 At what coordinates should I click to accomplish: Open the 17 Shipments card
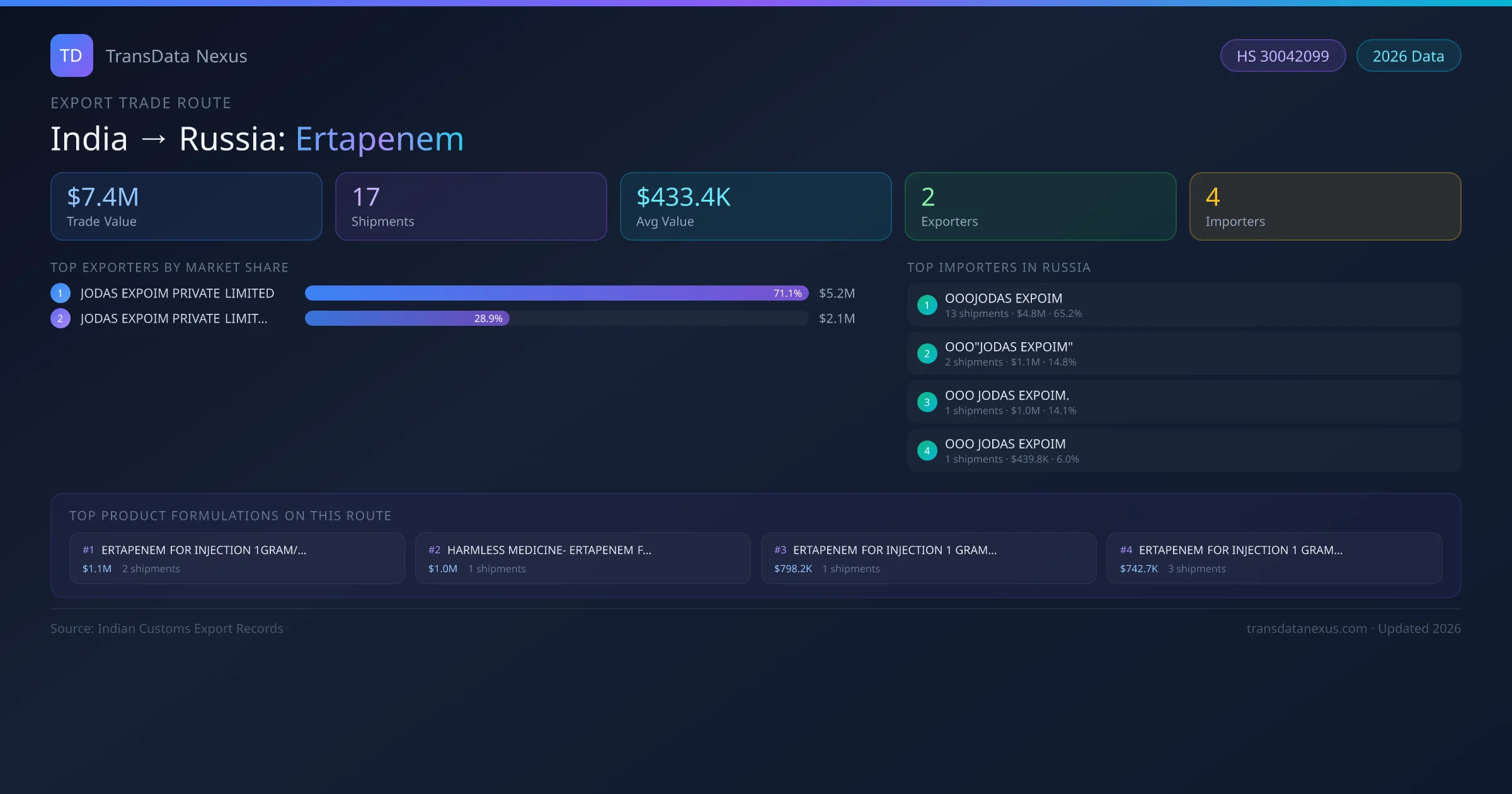pos(471,207)
